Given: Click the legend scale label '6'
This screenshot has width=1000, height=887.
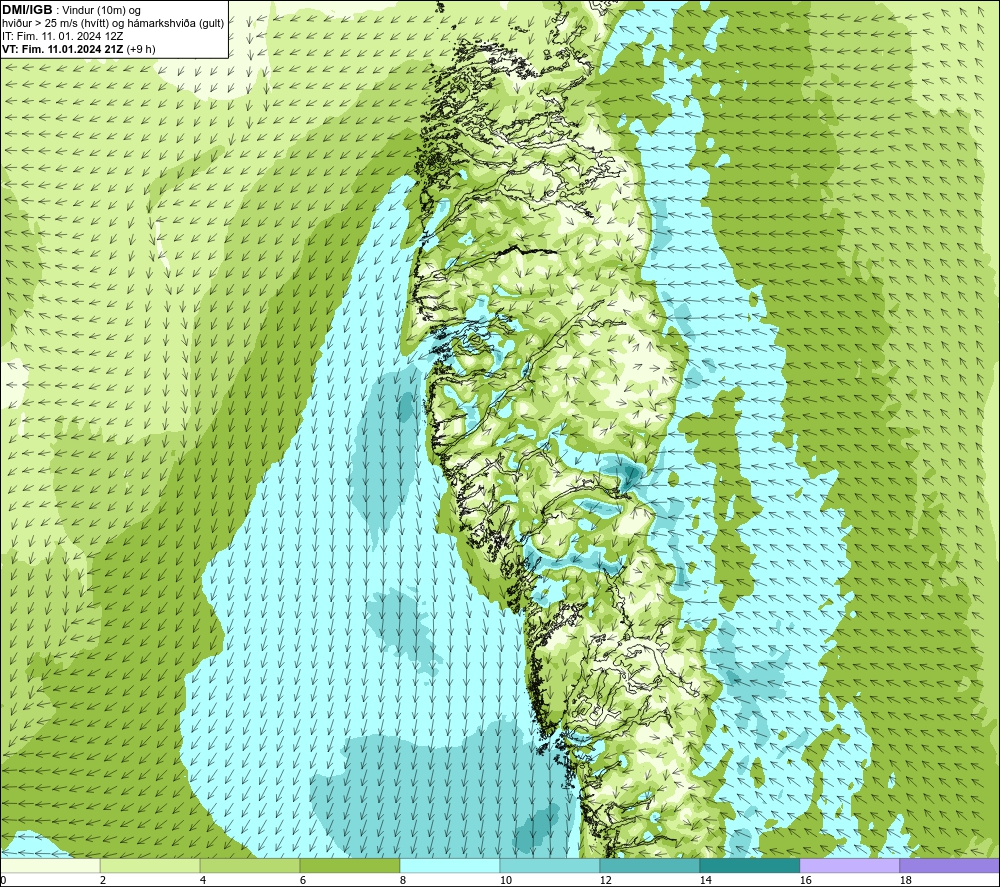Looking at the screenshot, I should [303, 880].
